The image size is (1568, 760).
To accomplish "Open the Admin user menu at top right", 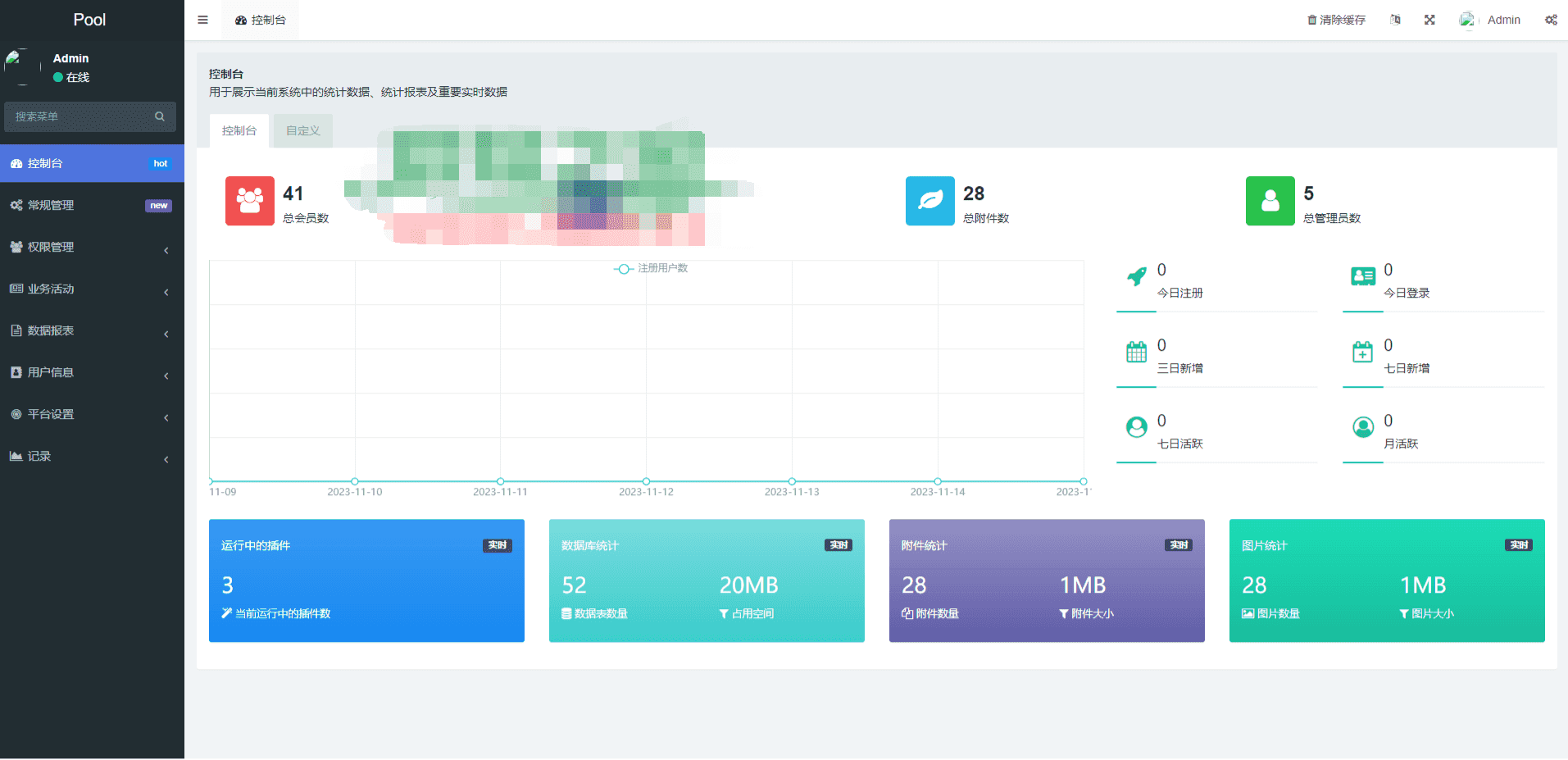I will 1490,20.
